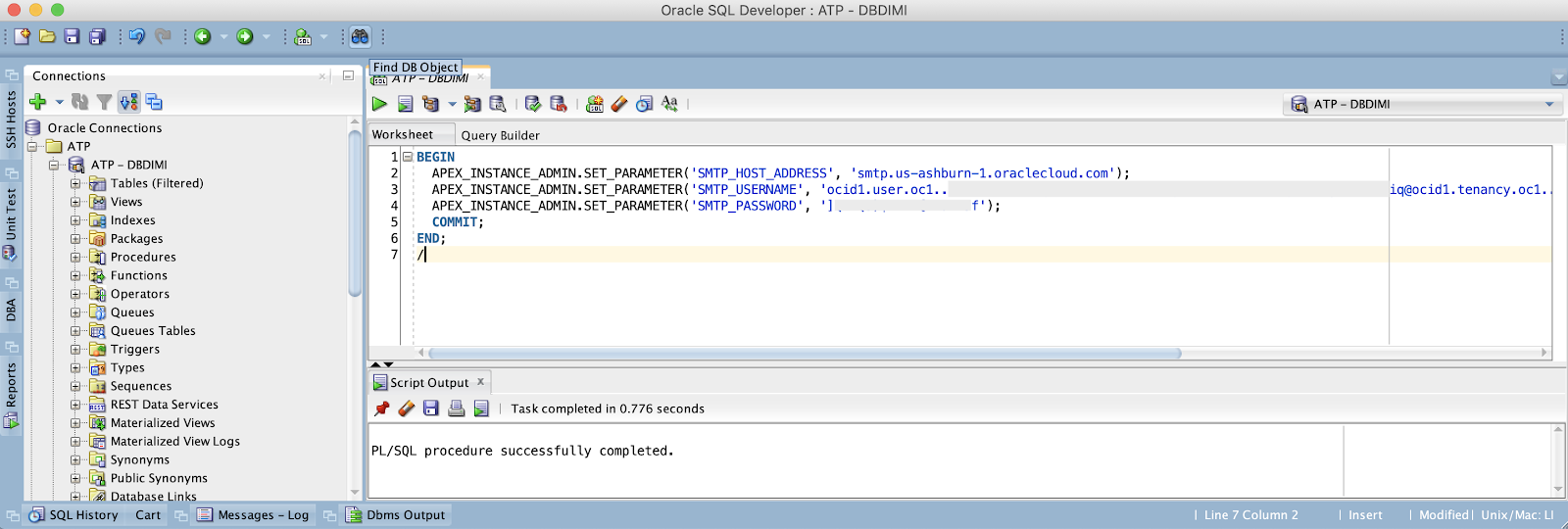The width and height of the screenshot is (1568, 529).
Task: Collapse the BEGIN block fold marker
Action: (x=408, y=157)
